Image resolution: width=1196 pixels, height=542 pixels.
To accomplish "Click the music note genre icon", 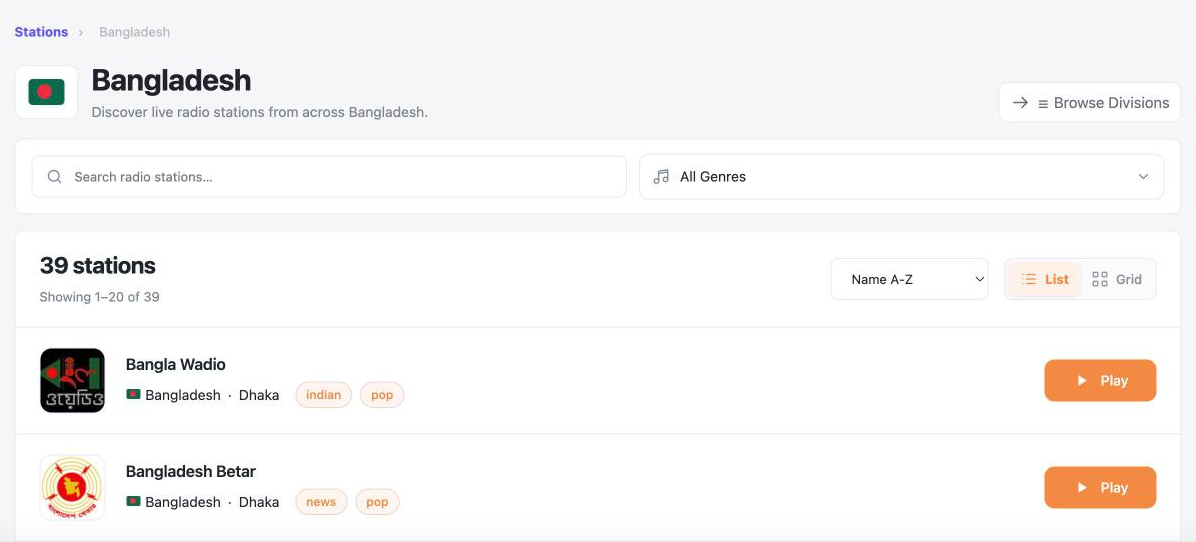I will [x=661, y=177].
